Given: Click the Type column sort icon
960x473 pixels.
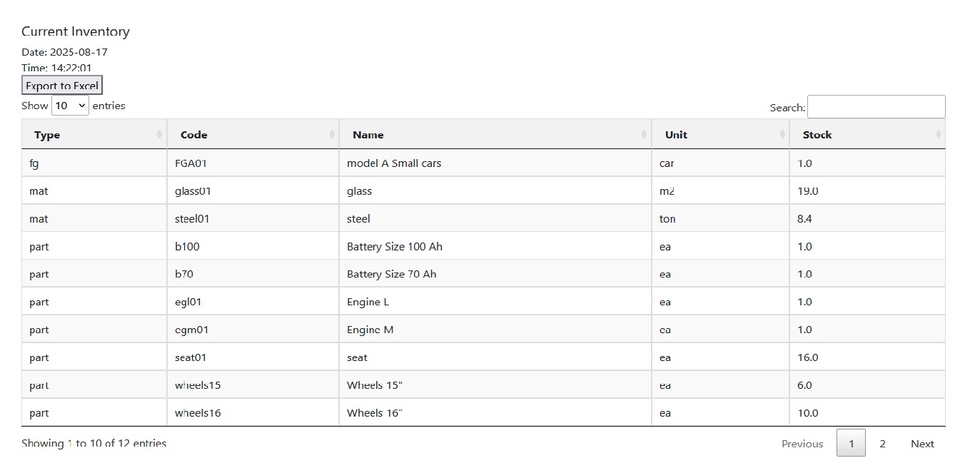Looking at the screenshot, I should point(159,134).
